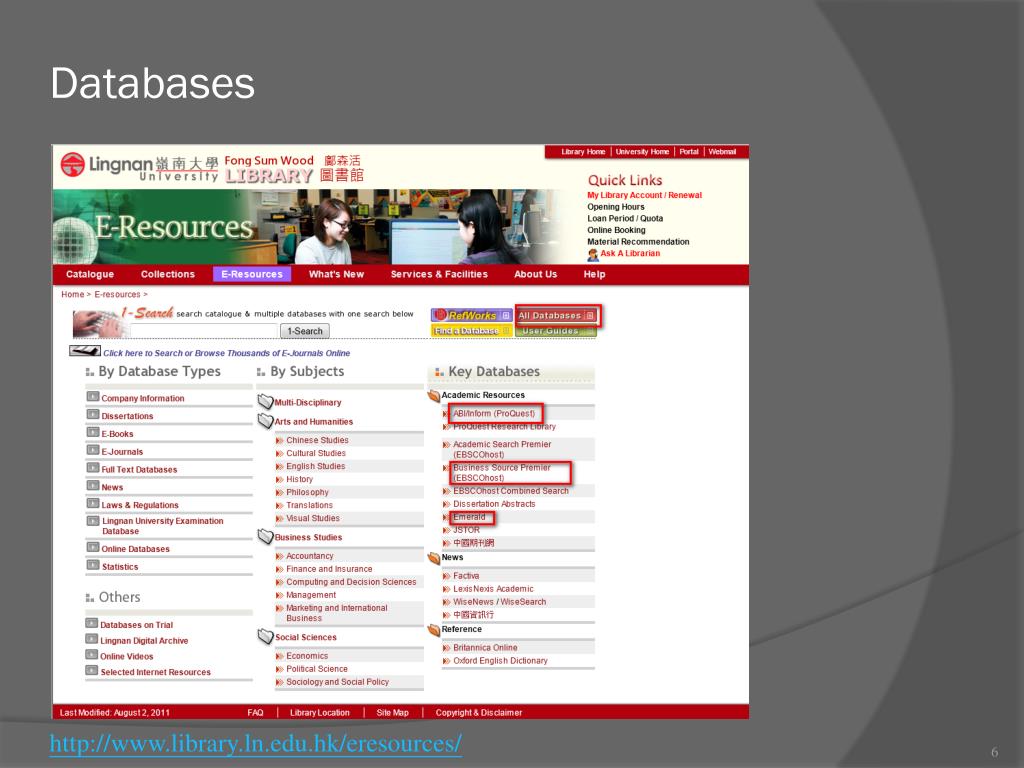Viewport: 1024px width, 768px height.
Task: Click the News book icon in Key Databases
Action: point(434,558)
